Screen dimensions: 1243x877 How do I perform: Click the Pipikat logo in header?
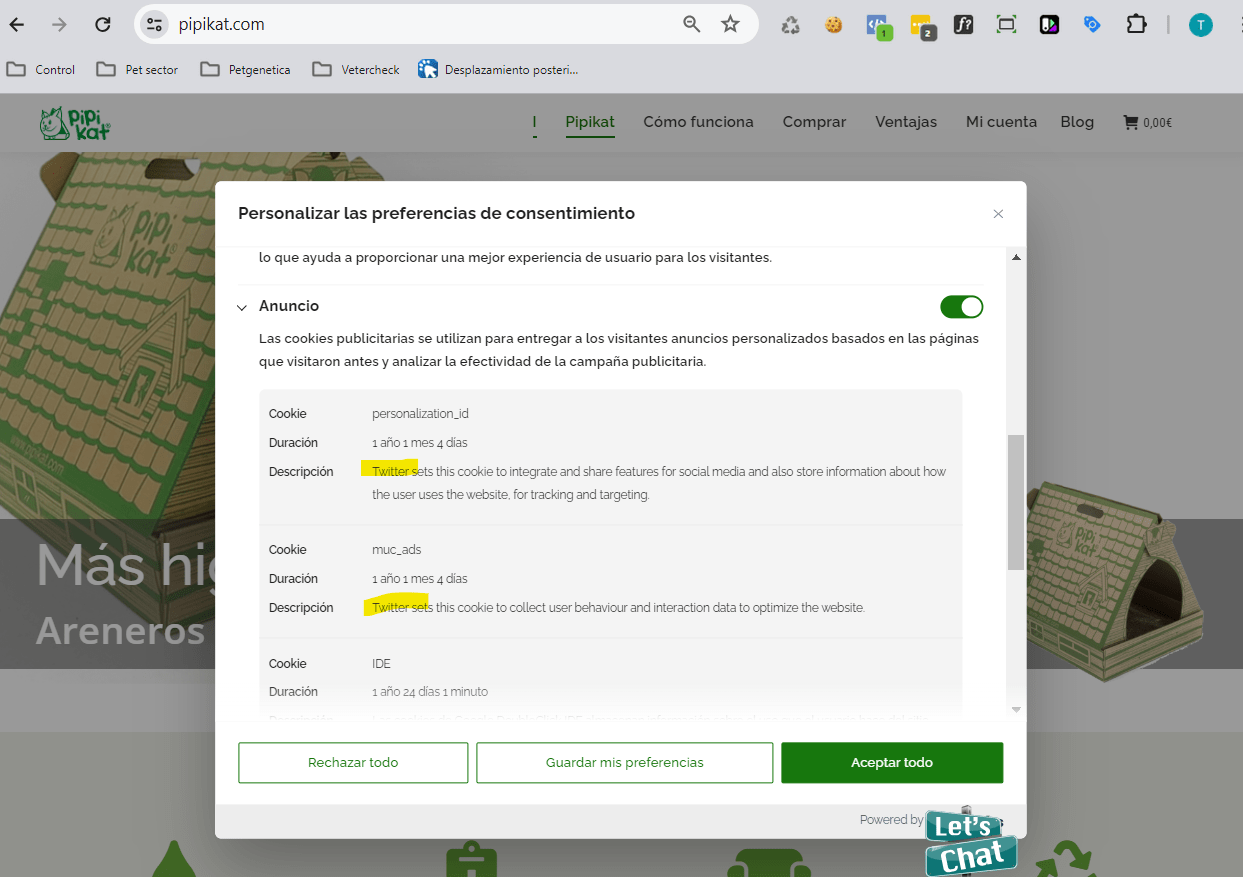75,123
